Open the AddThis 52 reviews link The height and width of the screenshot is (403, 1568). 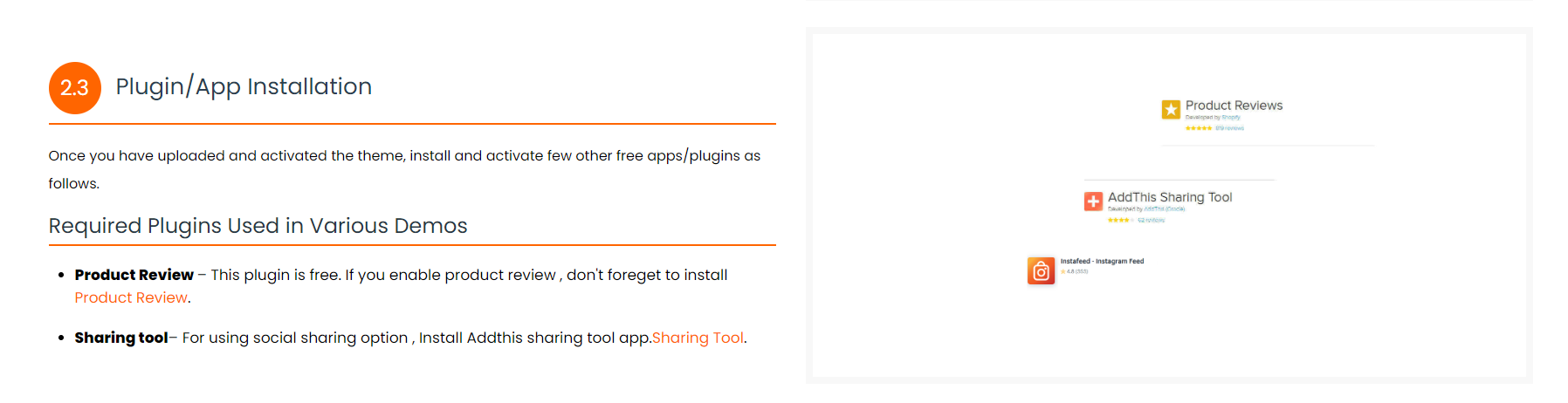1151,221
